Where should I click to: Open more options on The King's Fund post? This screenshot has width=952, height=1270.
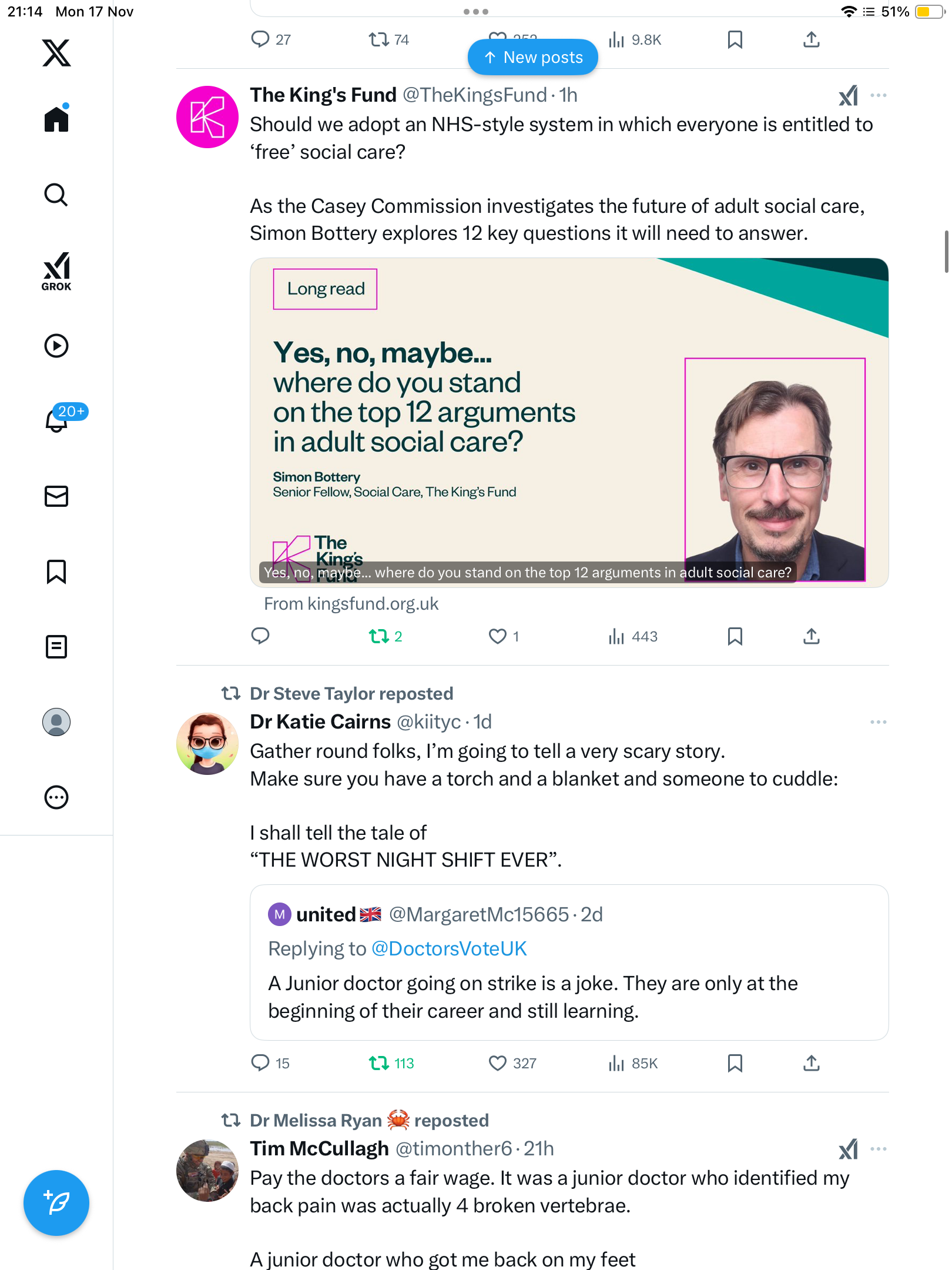coord(878,95)
